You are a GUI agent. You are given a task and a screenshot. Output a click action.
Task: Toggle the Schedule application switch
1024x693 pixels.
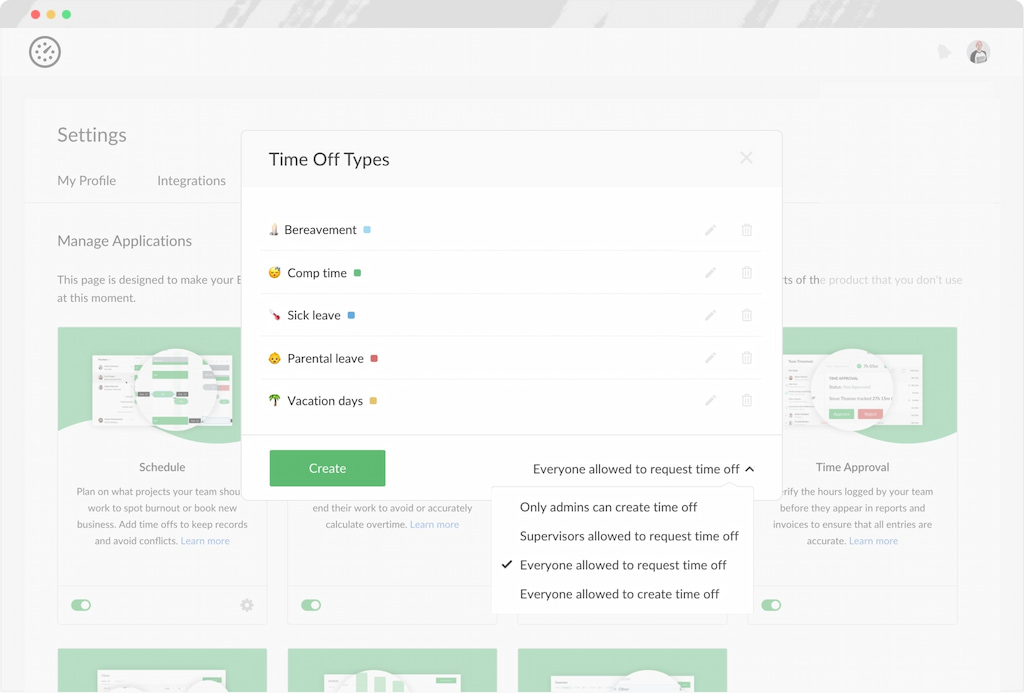pyautogui.click(x=80, y=605)
